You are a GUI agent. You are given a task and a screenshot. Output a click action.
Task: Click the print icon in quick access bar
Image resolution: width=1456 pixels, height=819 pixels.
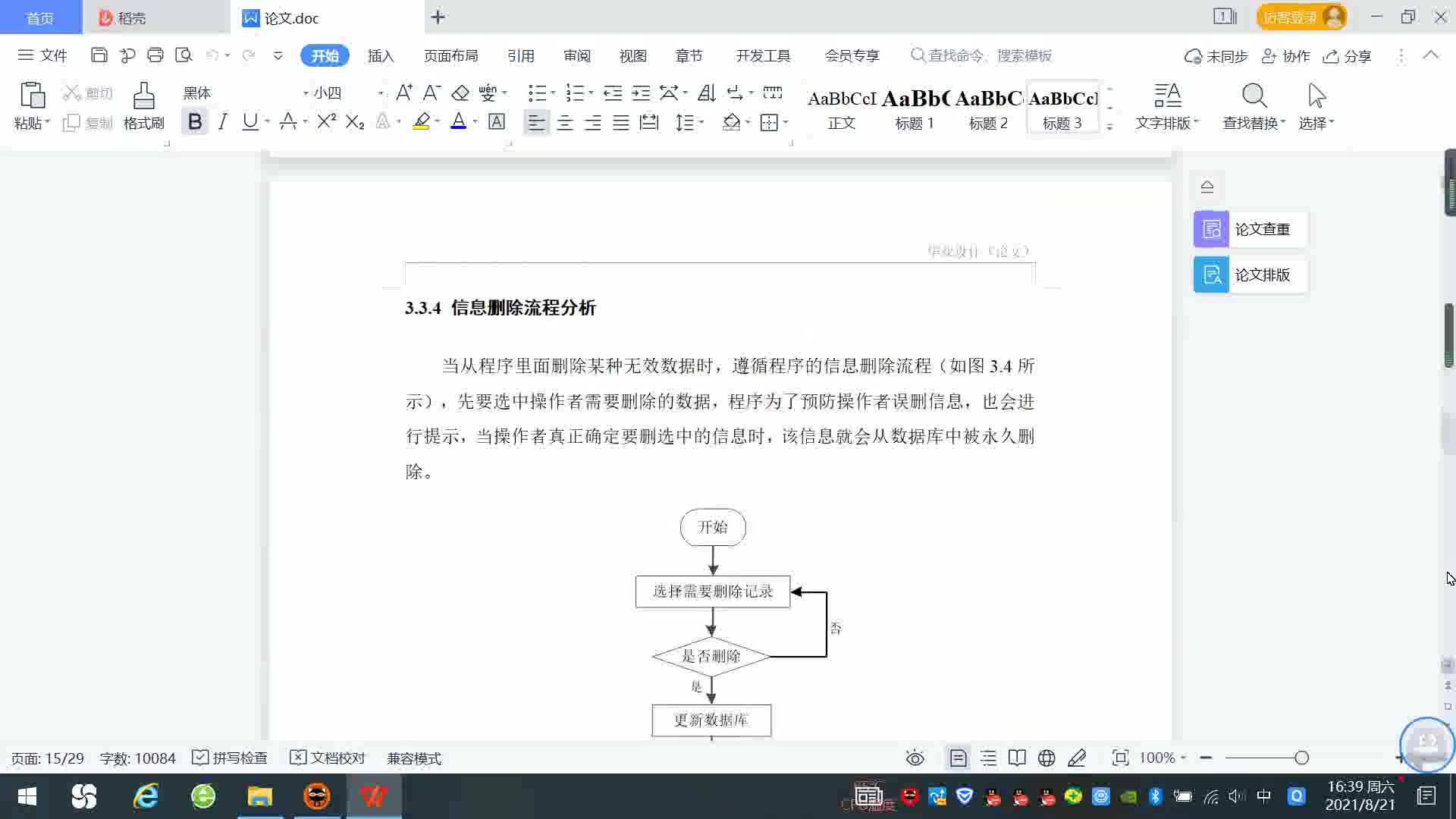[x=155, y=55]
